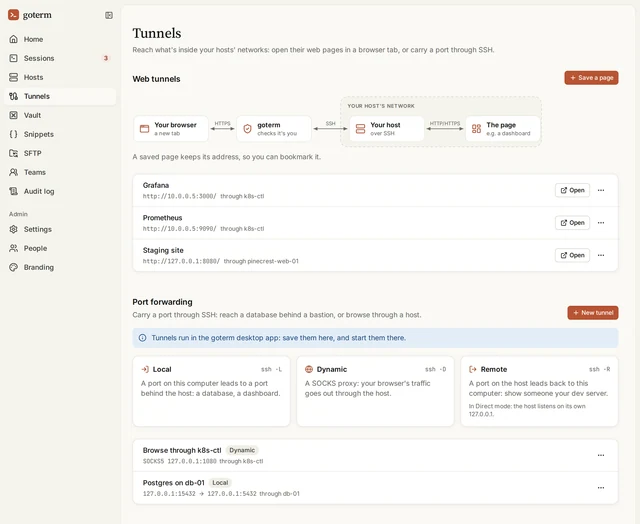Click the Vault icon
This screenshot has height=524, width=640.
pos(13,115)
